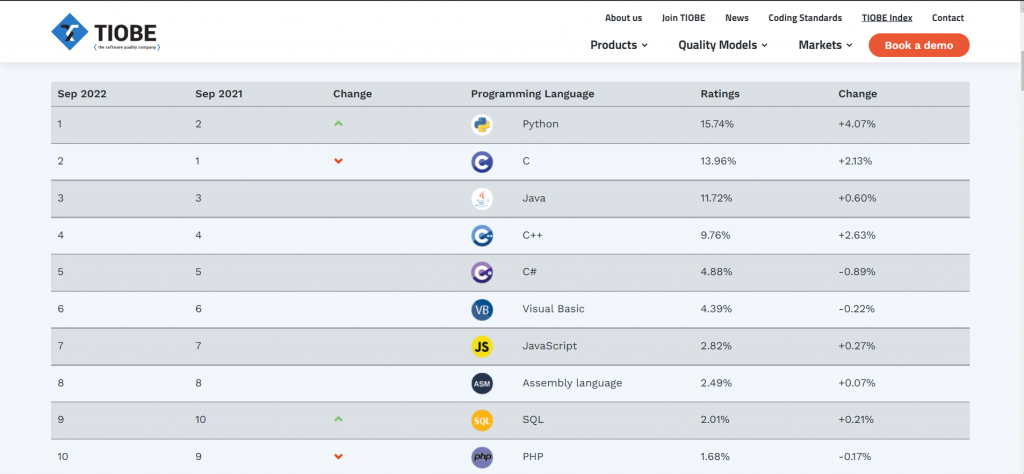1024x474 pixels.
Task: Click the PHP language logo icon
Action: [x=482, y=457]
